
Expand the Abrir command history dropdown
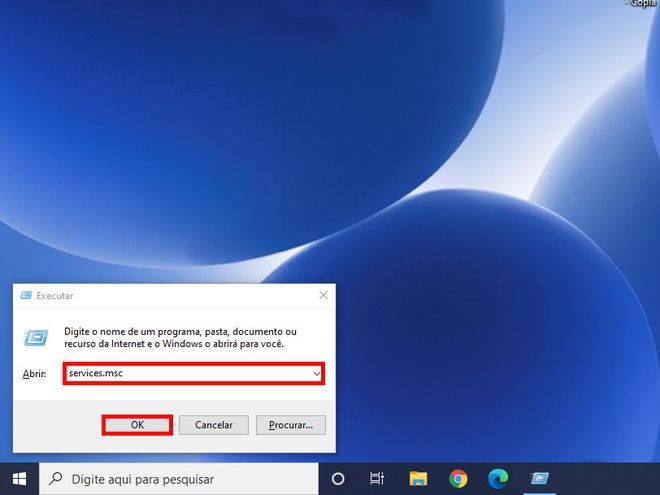click(316, 373)
